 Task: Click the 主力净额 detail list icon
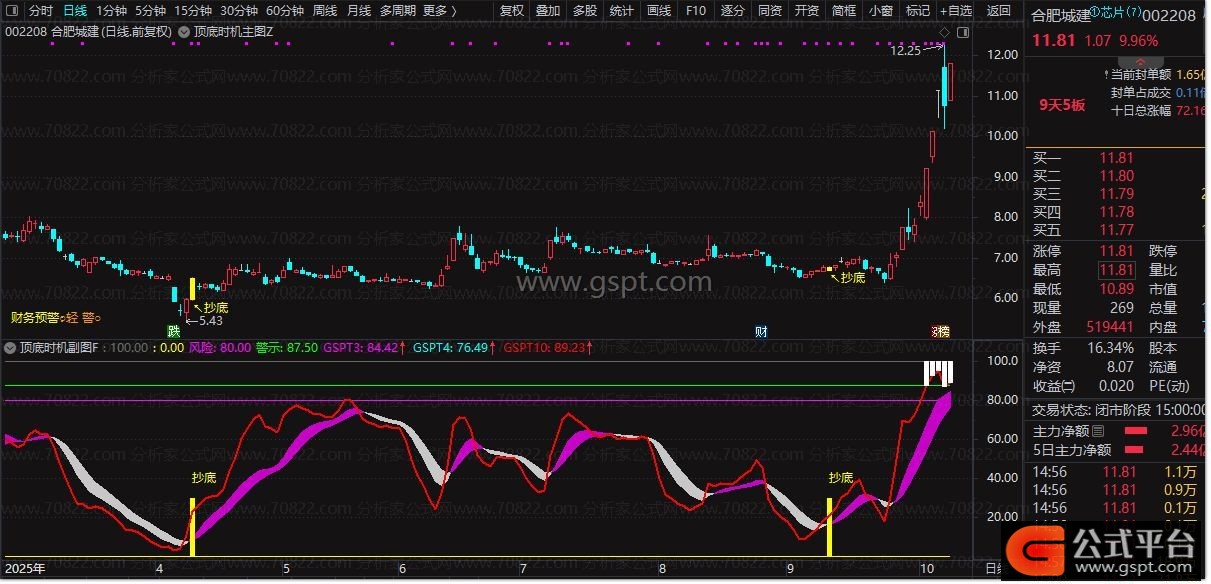(x=1099, y=431)
